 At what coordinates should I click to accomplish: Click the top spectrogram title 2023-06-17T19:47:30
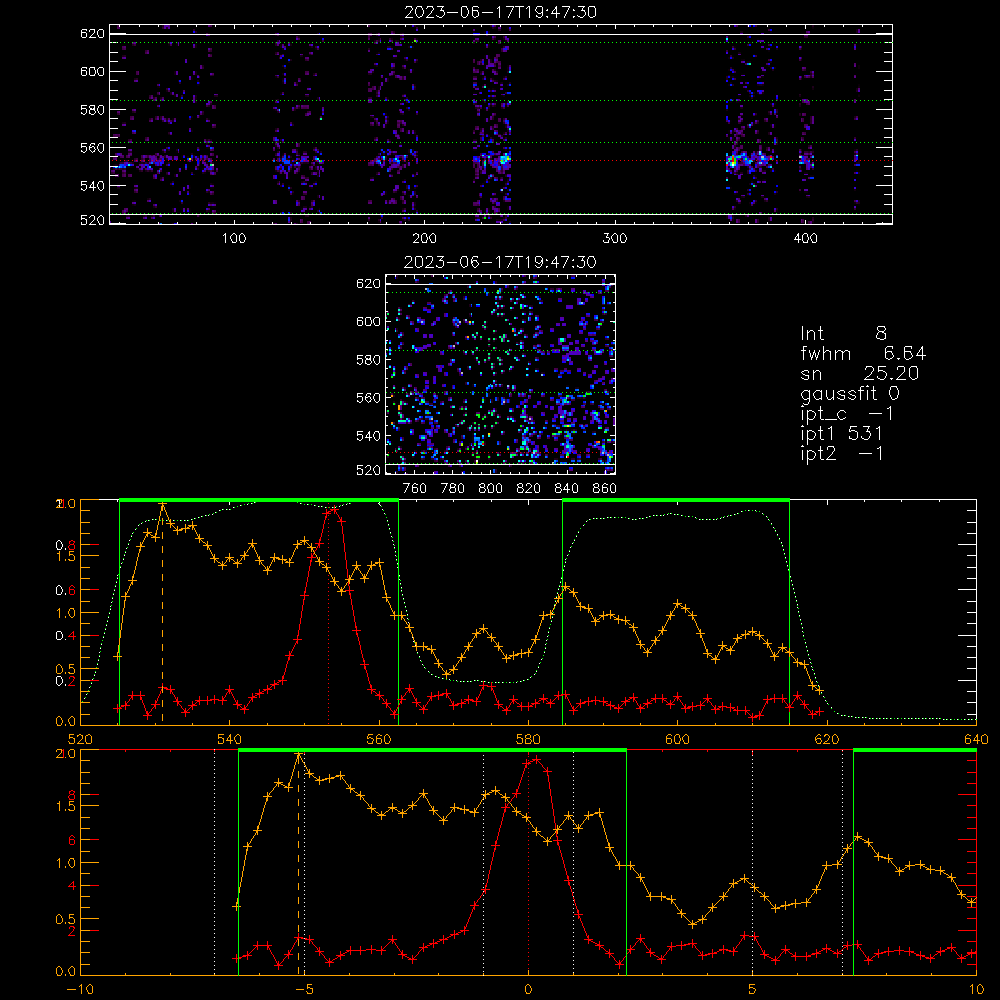(x=501, y=12)
